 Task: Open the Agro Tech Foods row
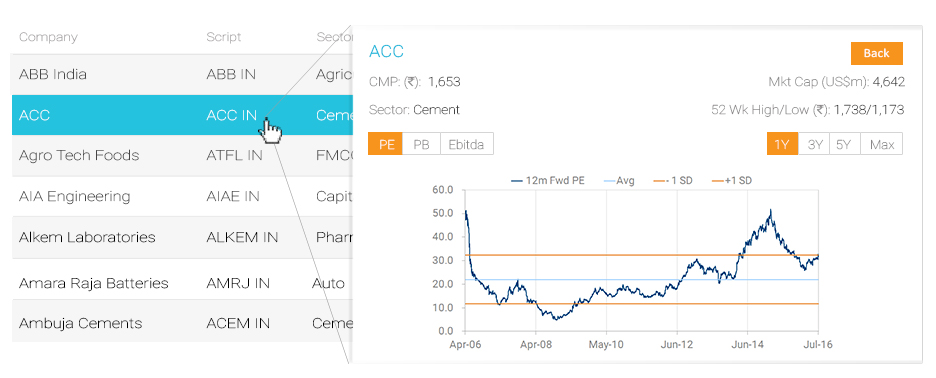click(182, 156)
